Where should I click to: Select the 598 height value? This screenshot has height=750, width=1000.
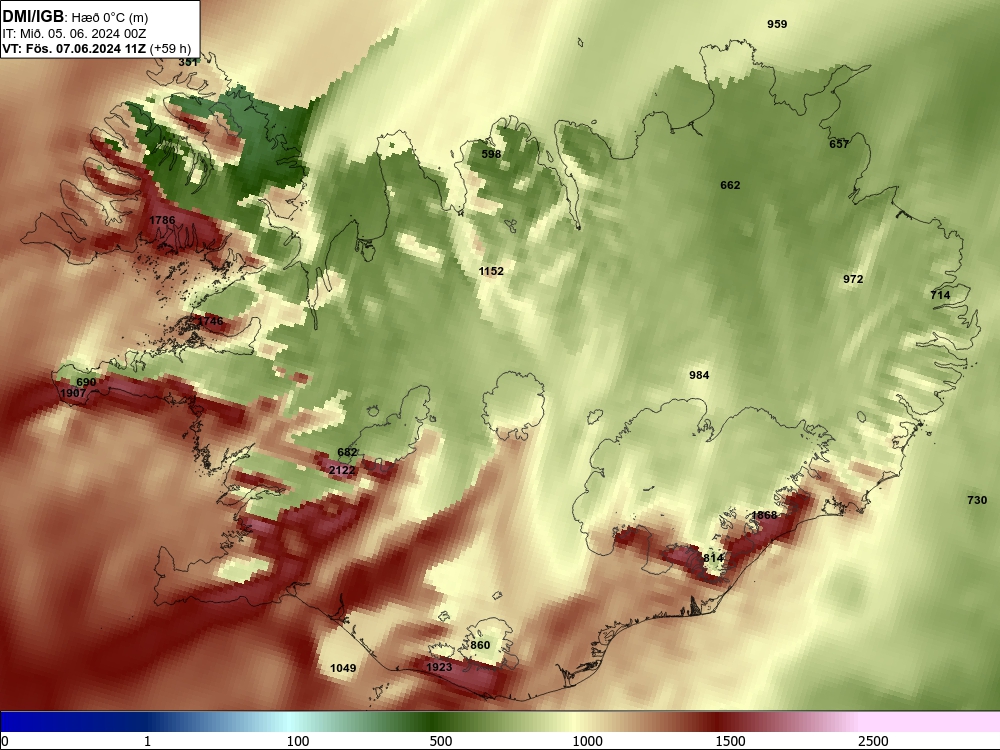[491, 154]
